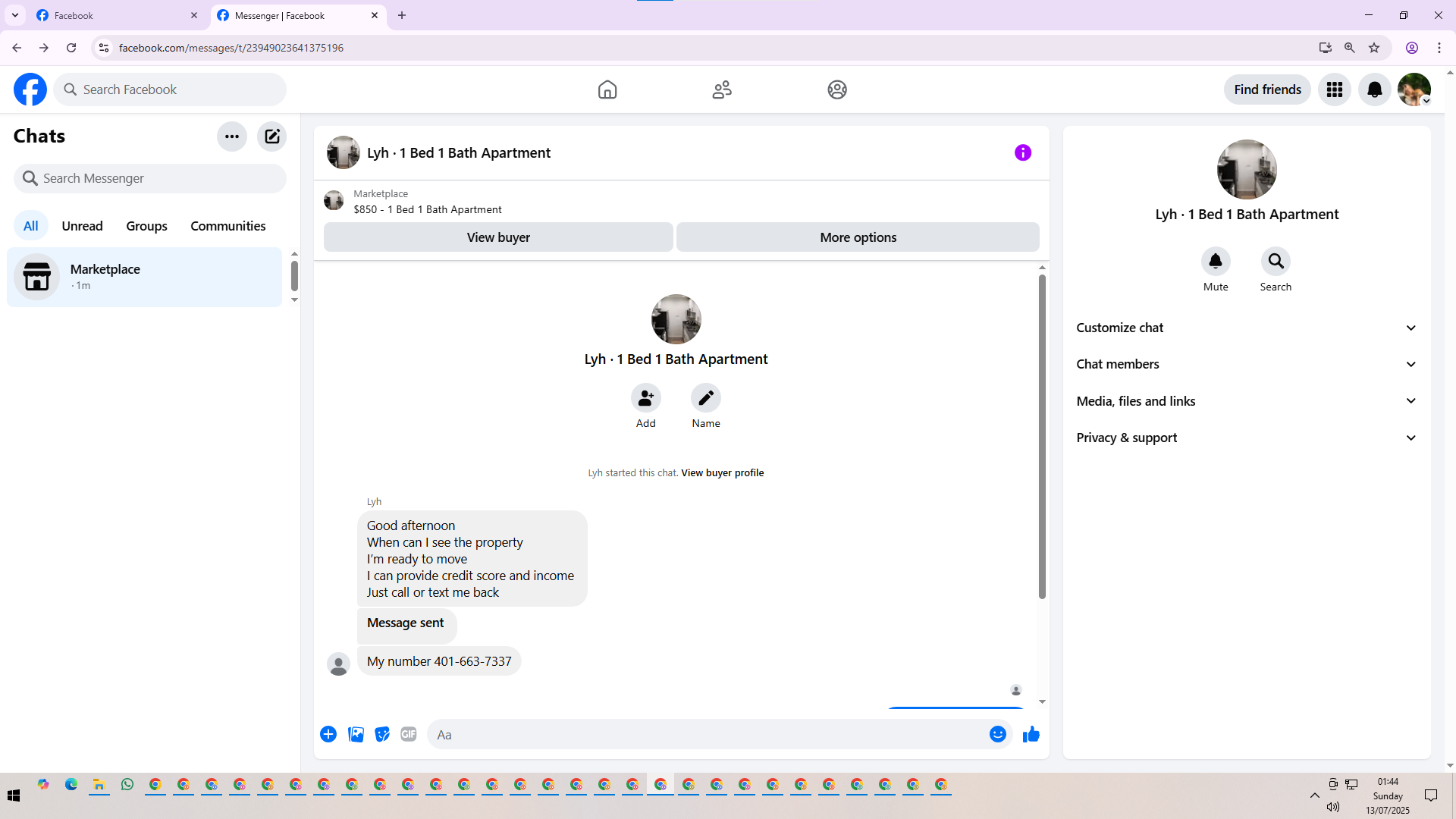Open the View buyer profile link
The height and width of the screenshot is (819, 1456).
722,472
